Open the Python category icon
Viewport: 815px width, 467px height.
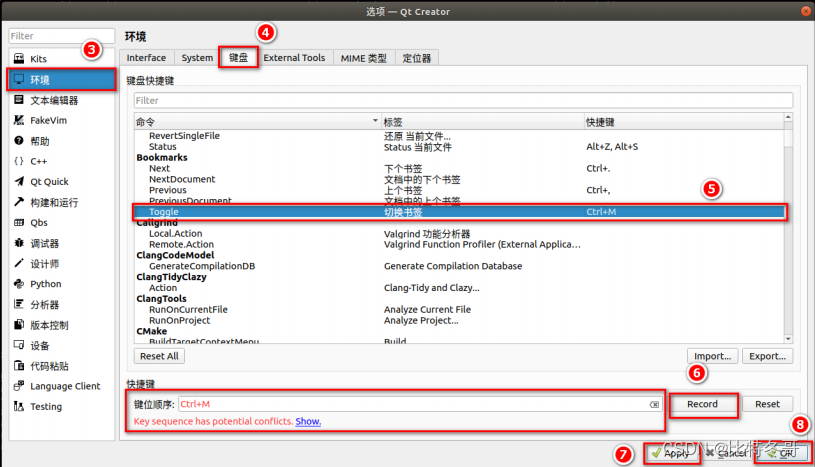19,283
